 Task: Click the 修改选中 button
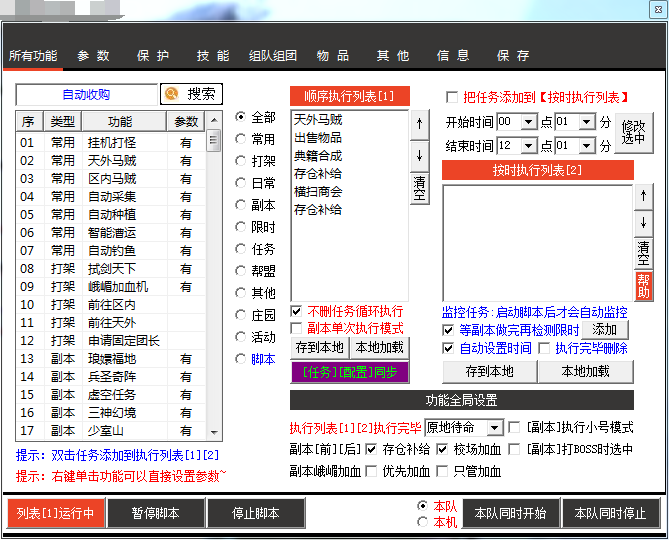(634, 133)
